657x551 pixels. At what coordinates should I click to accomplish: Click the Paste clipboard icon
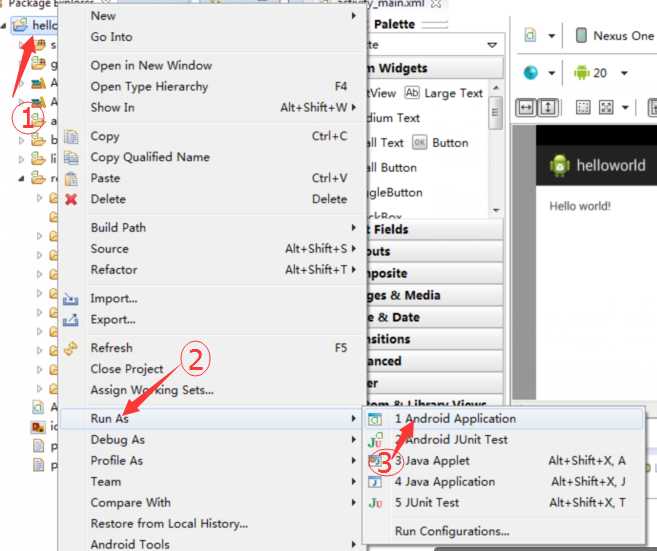(71, 179)
